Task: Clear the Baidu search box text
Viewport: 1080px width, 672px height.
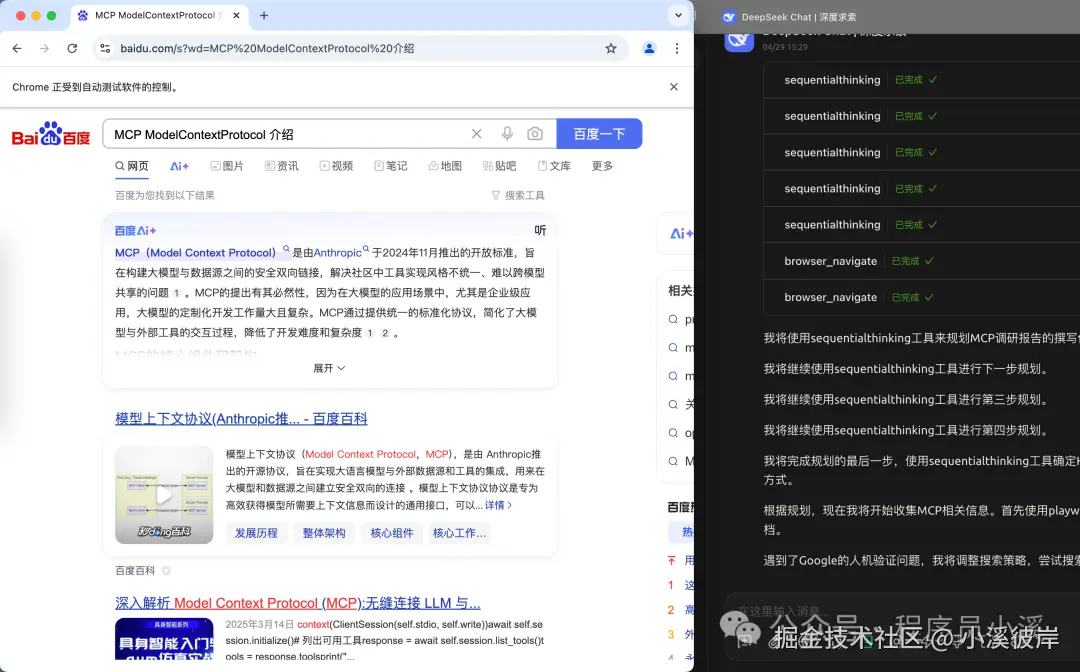Action: 477,134
